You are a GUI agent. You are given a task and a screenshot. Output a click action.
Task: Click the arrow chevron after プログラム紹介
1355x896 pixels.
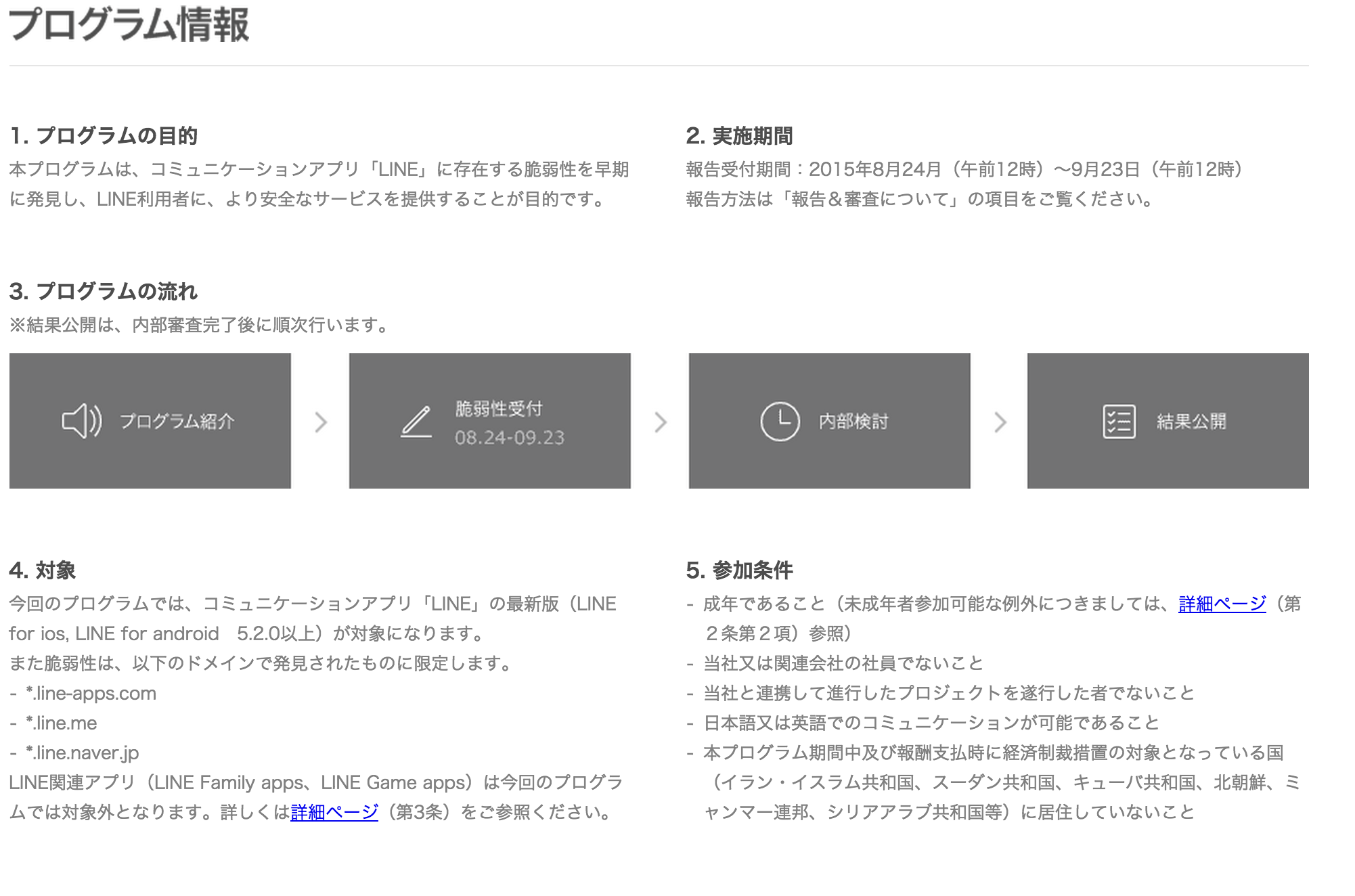[x=321, y=422]
